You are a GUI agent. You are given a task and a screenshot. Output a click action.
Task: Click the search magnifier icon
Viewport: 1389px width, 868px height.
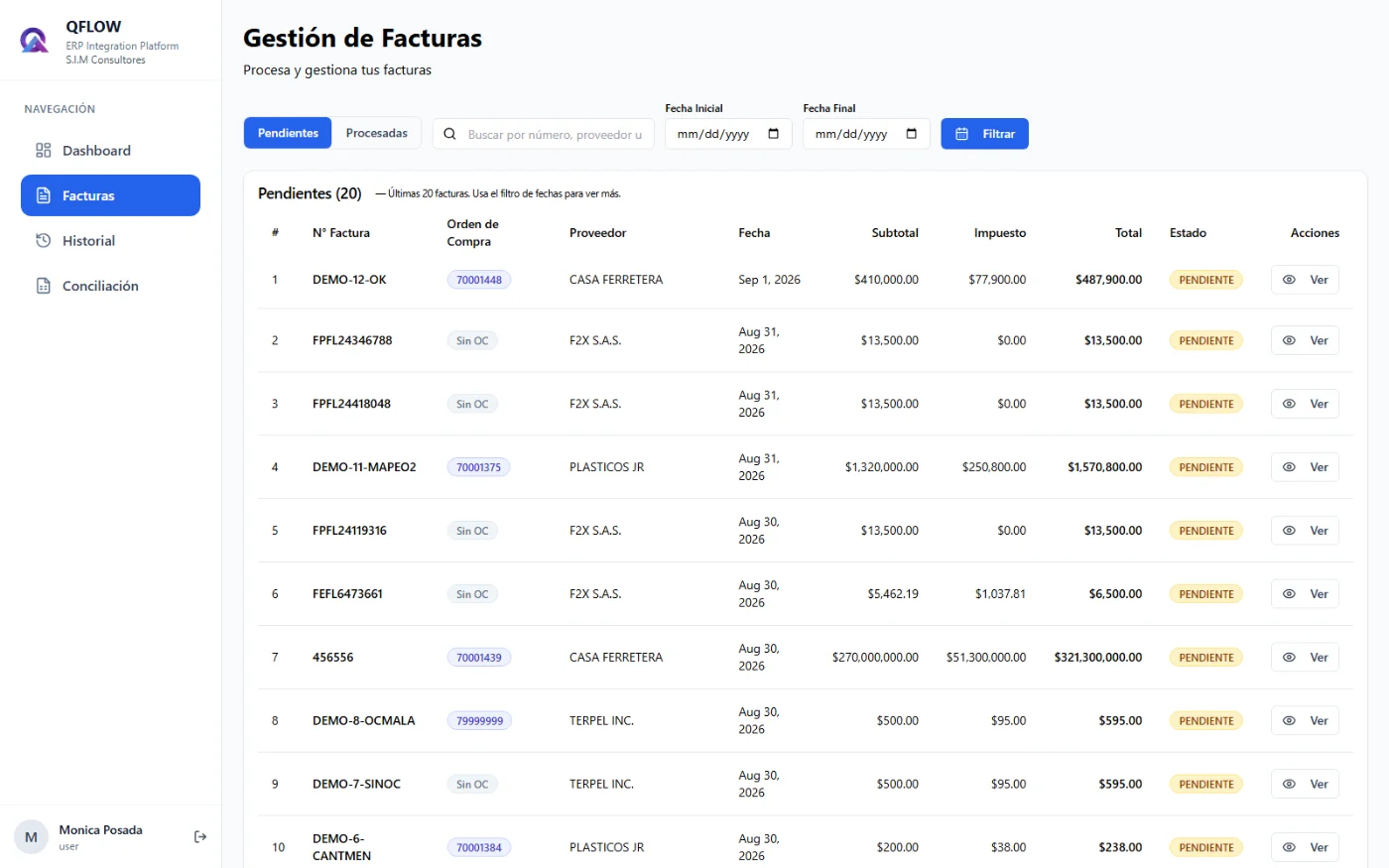point(449,134)
